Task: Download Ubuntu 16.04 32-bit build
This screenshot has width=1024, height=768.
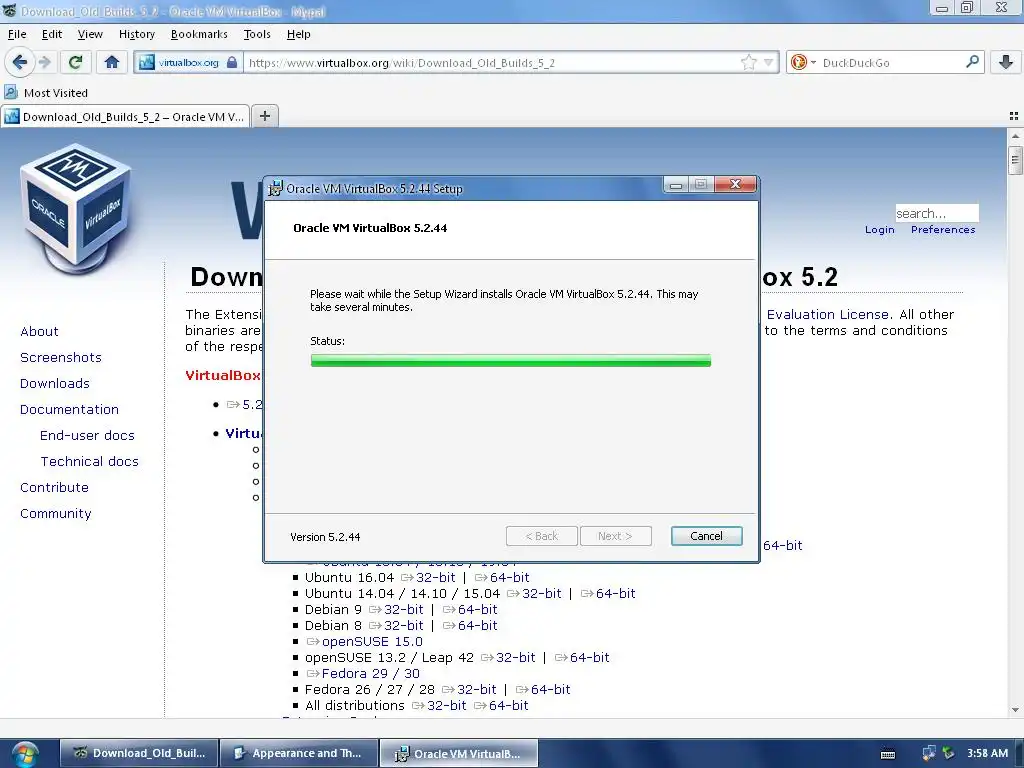Action: click(x=428, y=577)
